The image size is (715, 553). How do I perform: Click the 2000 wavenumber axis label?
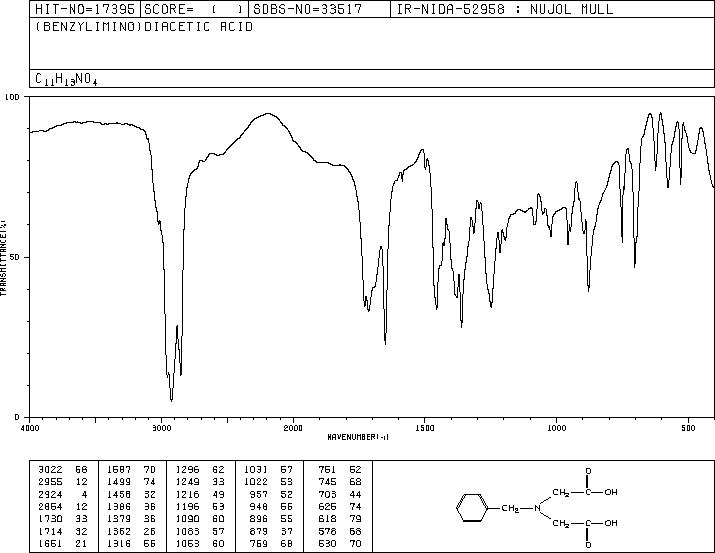[x=293, y=428]
